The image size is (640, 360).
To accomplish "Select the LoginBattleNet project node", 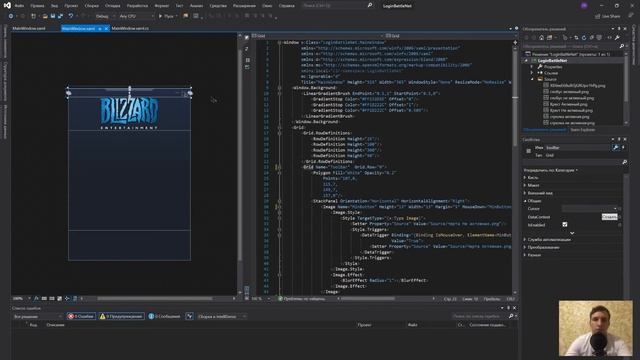I will 552,60.
